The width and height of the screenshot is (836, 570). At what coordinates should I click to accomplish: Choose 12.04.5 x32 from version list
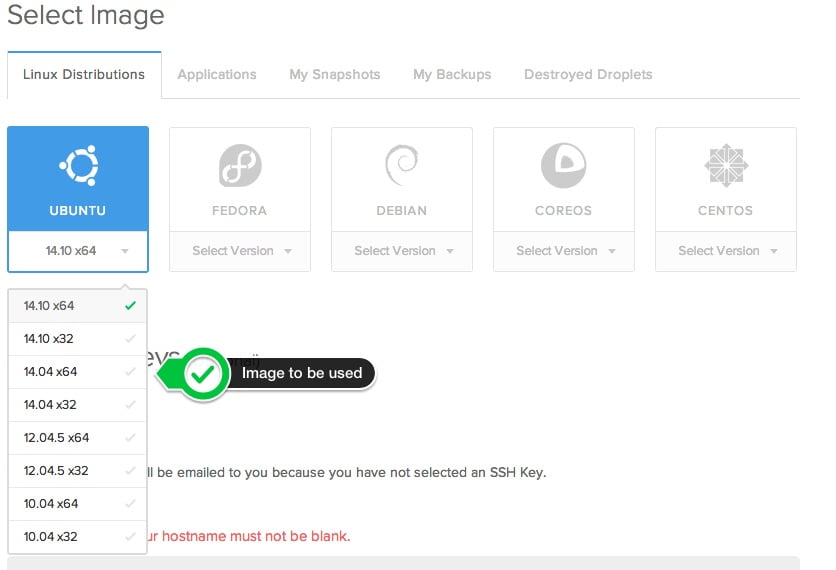click(77, 471)
